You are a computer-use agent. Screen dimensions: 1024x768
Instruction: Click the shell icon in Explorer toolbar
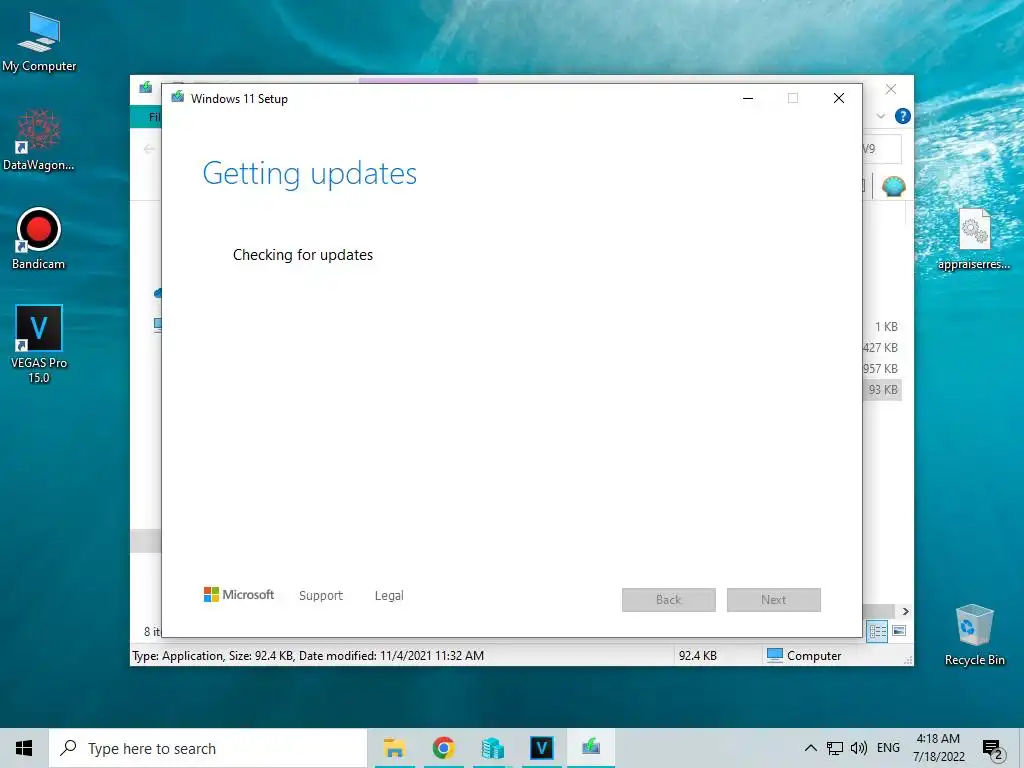893,187
